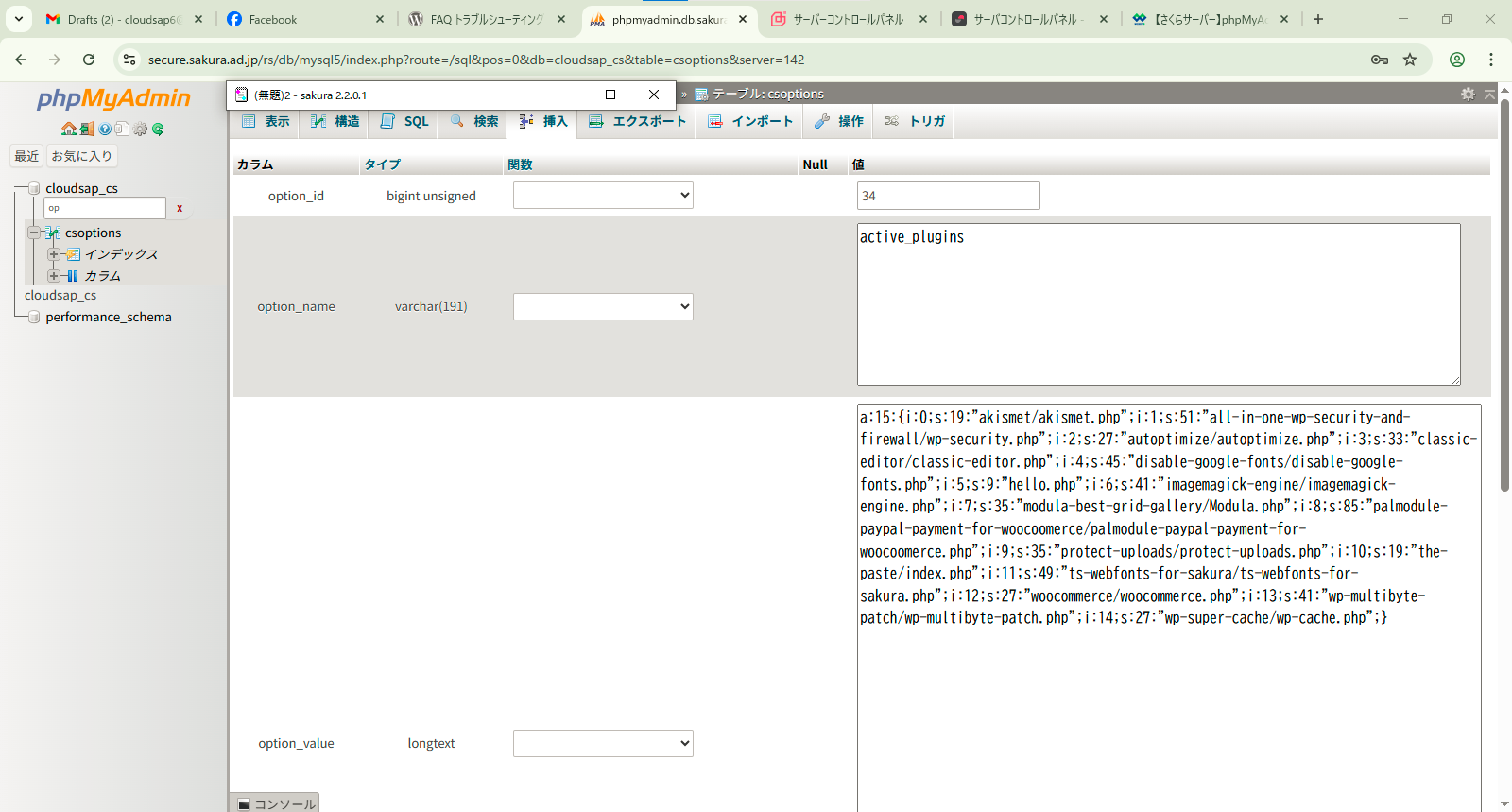Click the page vertical scrollbar

coord(1504,296)
